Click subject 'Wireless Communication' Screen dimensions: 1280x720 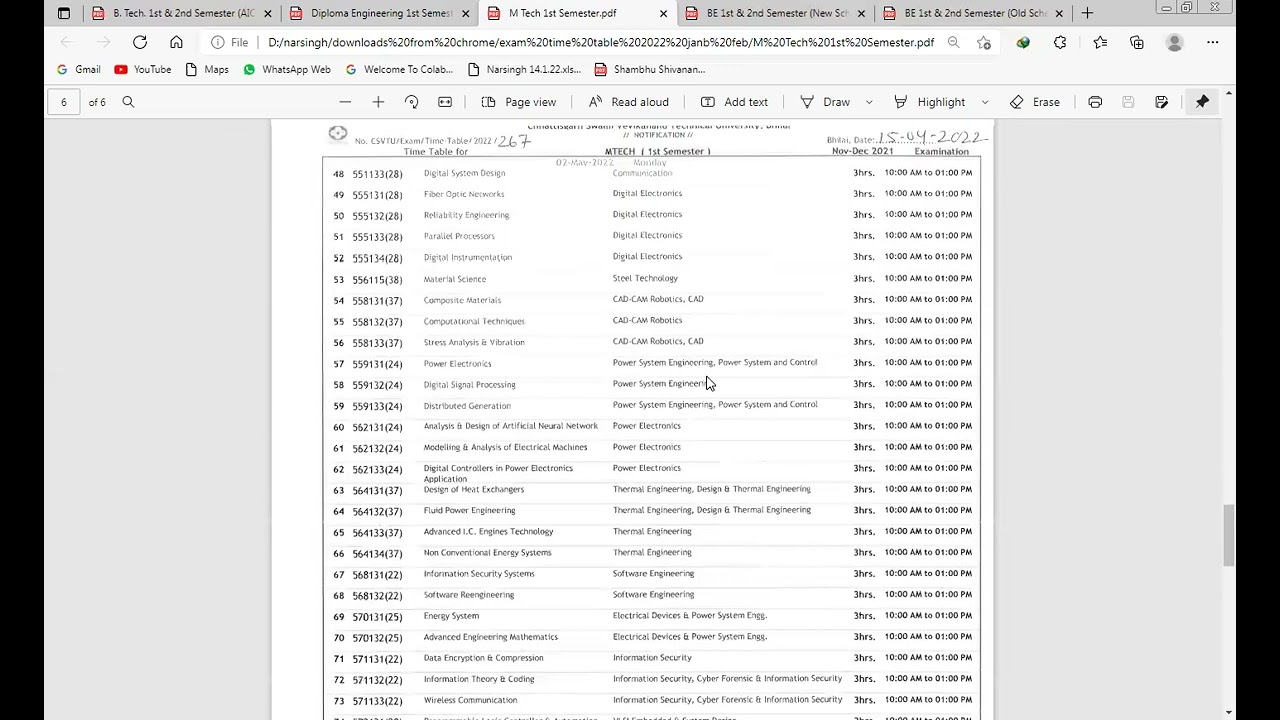(x=470, y=700)
